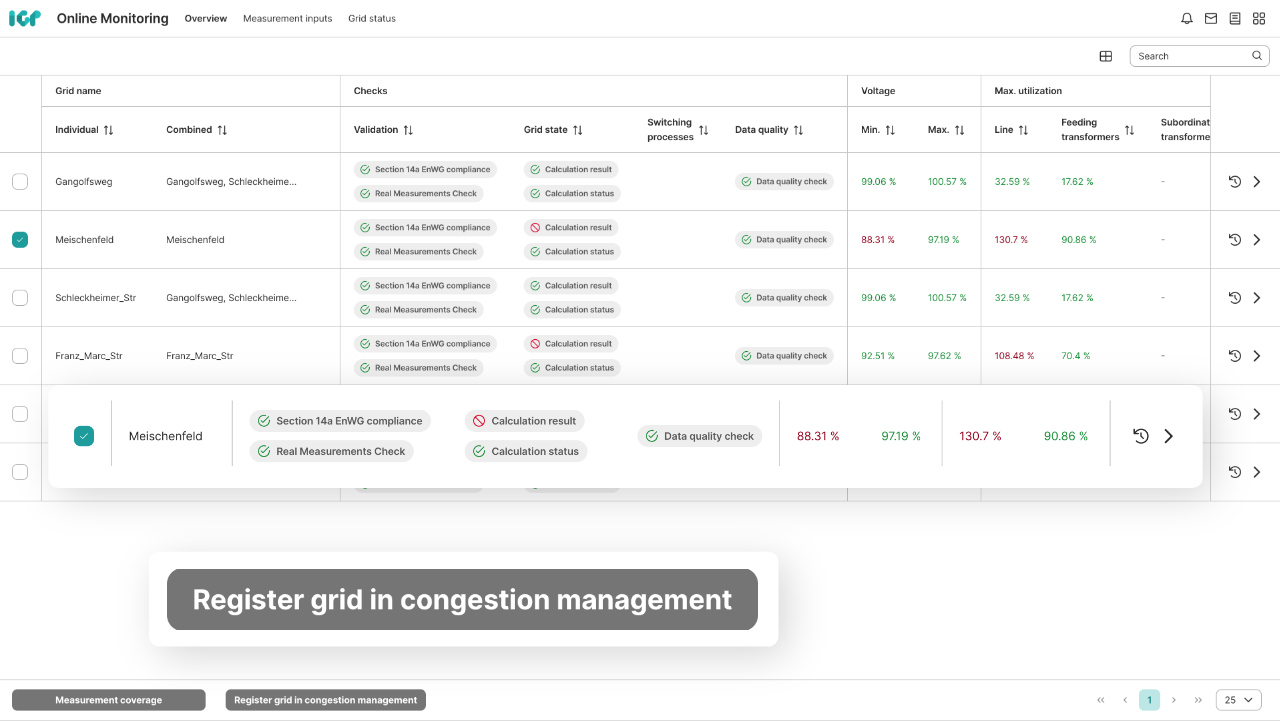Open the documentation icon in the header
The width and height of the screenshot is (1280, 721).
1235,17
